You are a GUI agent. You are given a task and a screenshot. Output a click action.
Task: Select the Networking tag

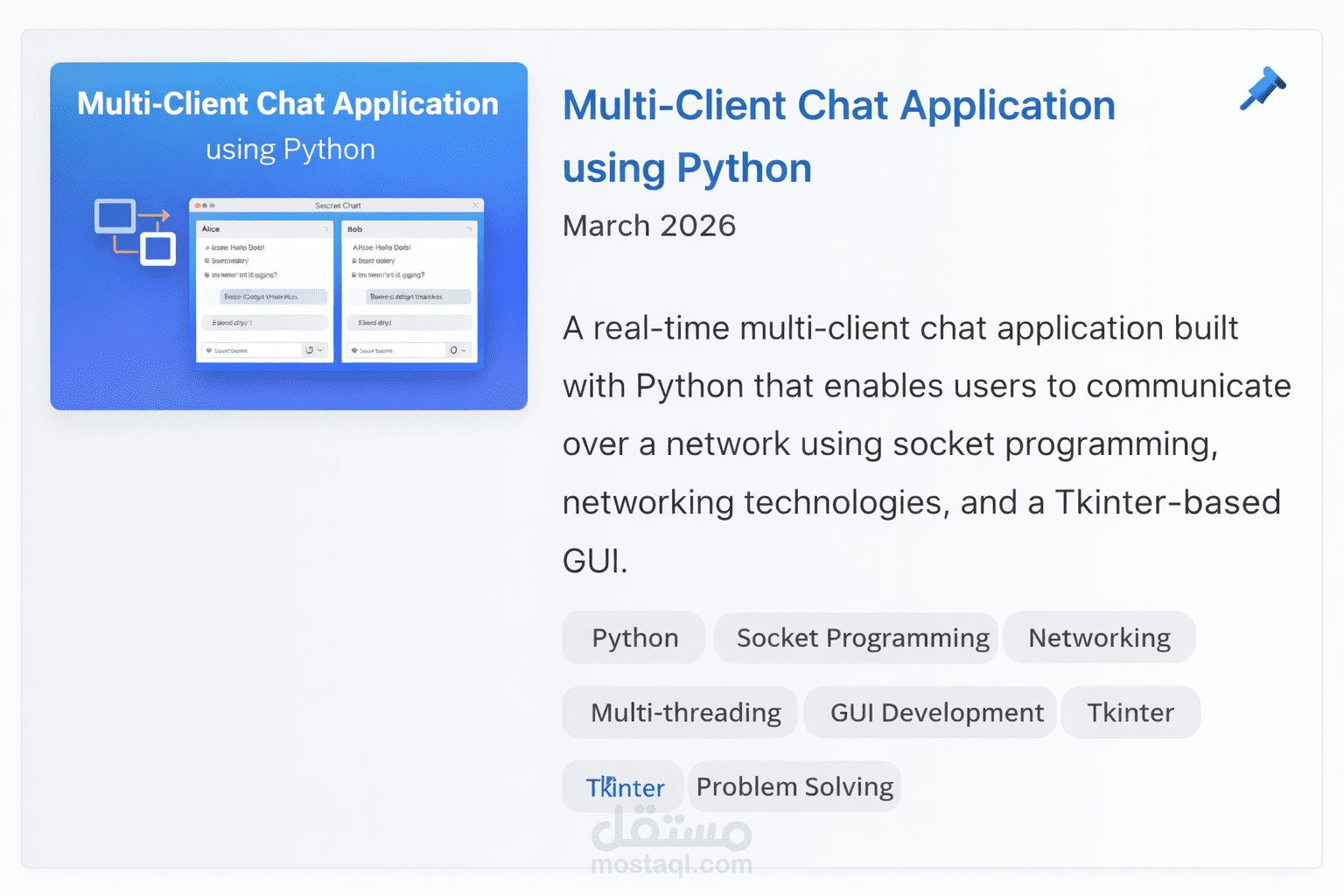pyautogui.click(x=1099, y=637)
